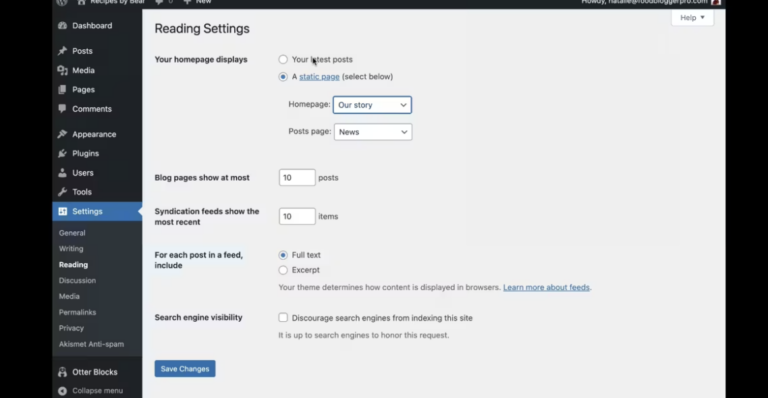768x398 pixels.
Task: Click the Dashboard gauge icon
Action: (62, 25)
